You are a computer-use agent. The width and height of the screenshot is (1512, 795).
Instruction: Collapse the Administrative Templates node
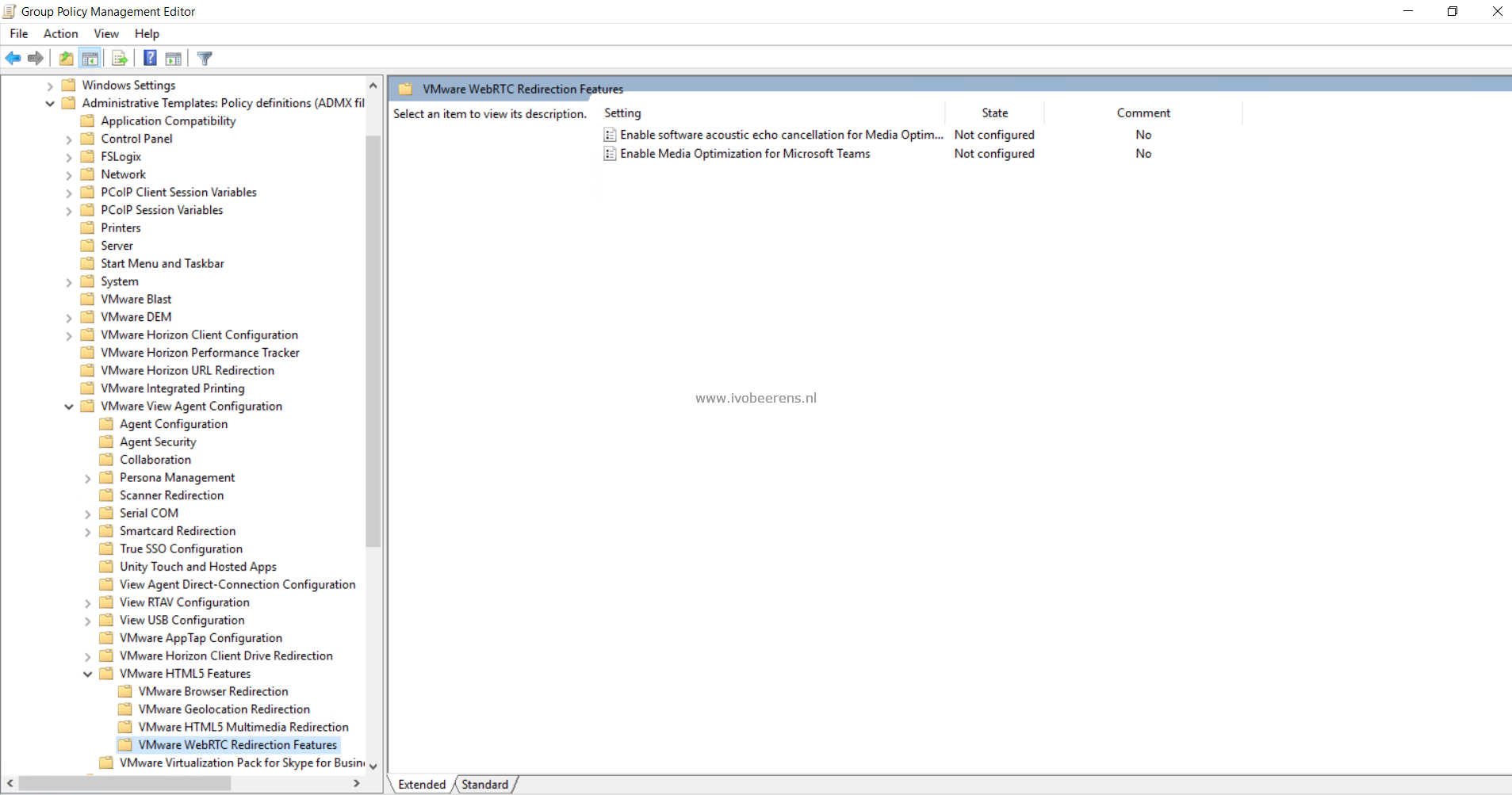point(50,103)
